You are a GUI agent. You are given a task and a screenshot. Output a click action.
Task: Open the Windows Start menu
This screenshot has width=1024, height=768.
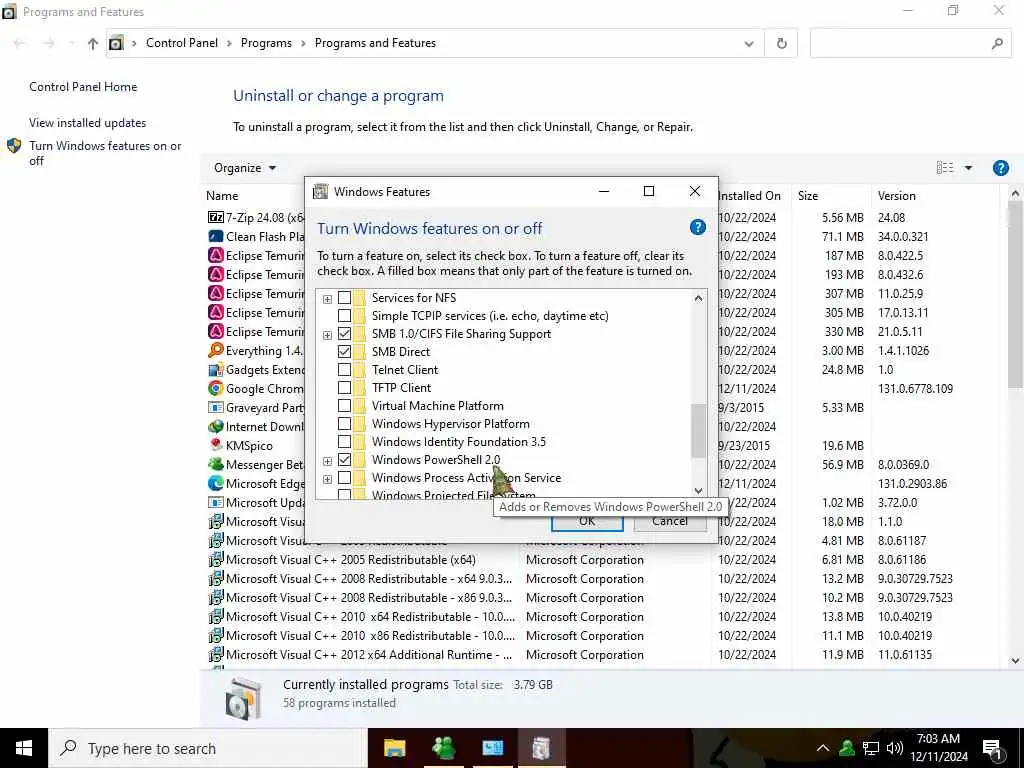(x=24, y=748)
